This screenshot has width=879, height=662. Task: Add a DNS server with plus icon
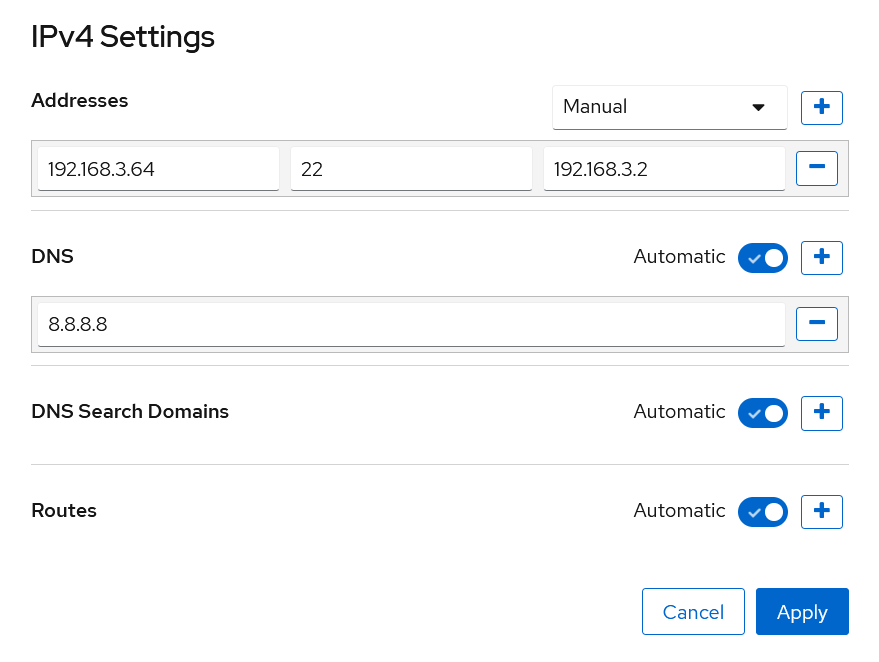pos(821,258)
